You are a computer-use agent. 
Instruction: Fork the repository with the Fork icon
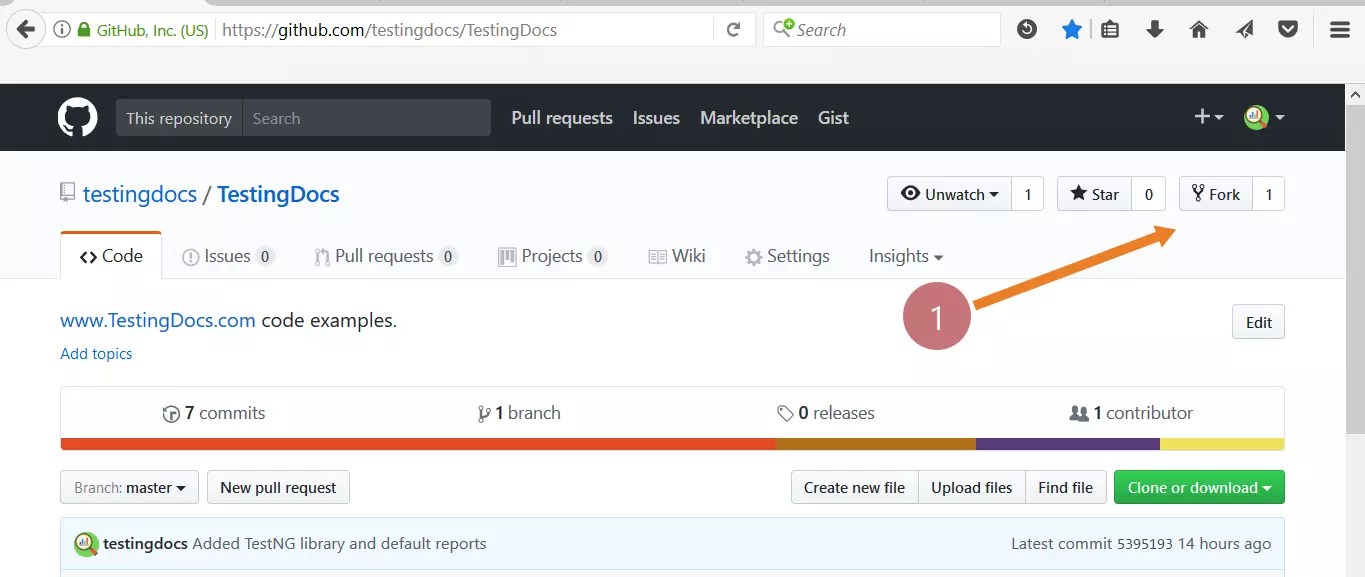(x=1197, y=193)
